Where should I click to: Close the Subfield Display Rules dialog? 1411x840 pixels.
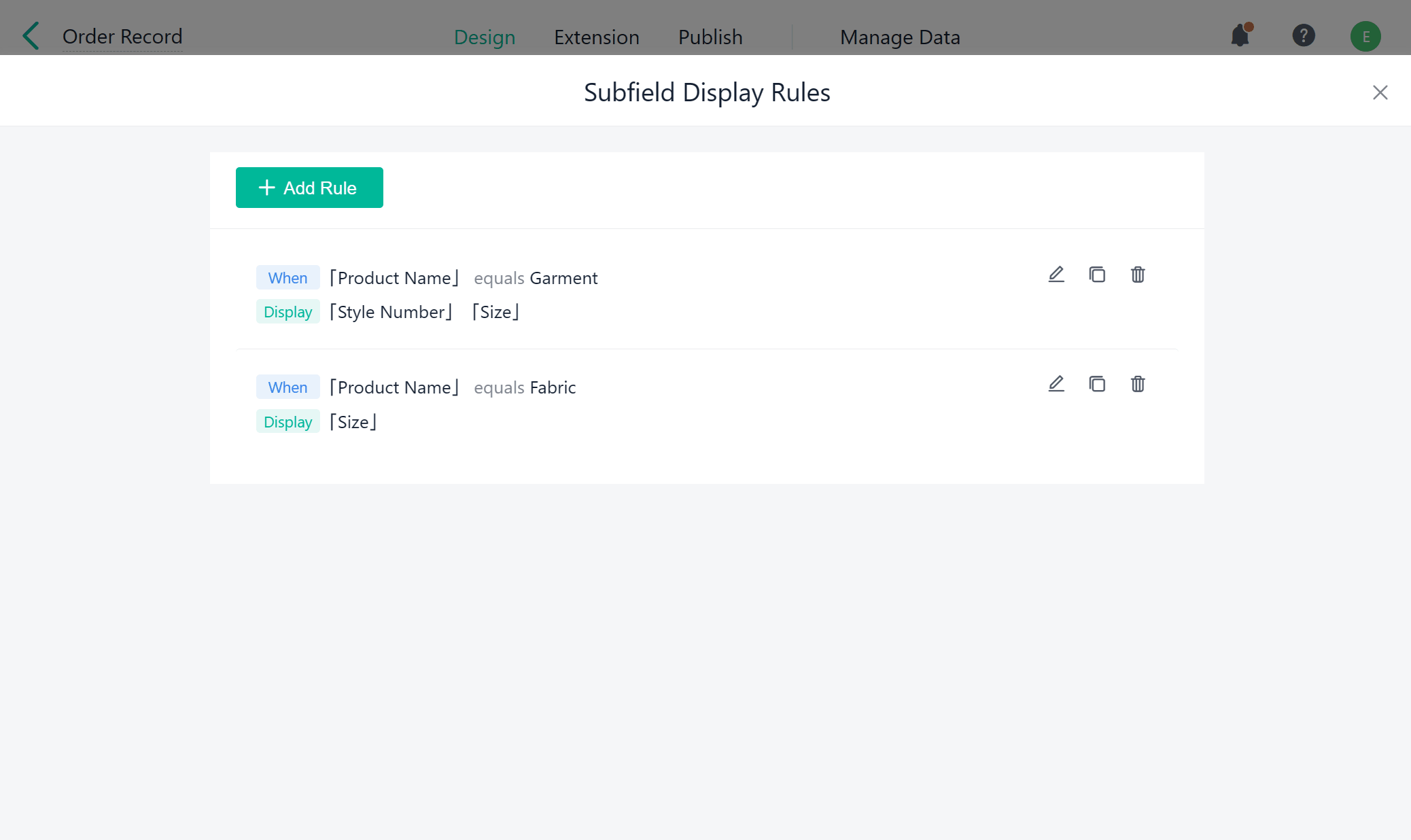pyautogui.click(x=1380, y=92)
